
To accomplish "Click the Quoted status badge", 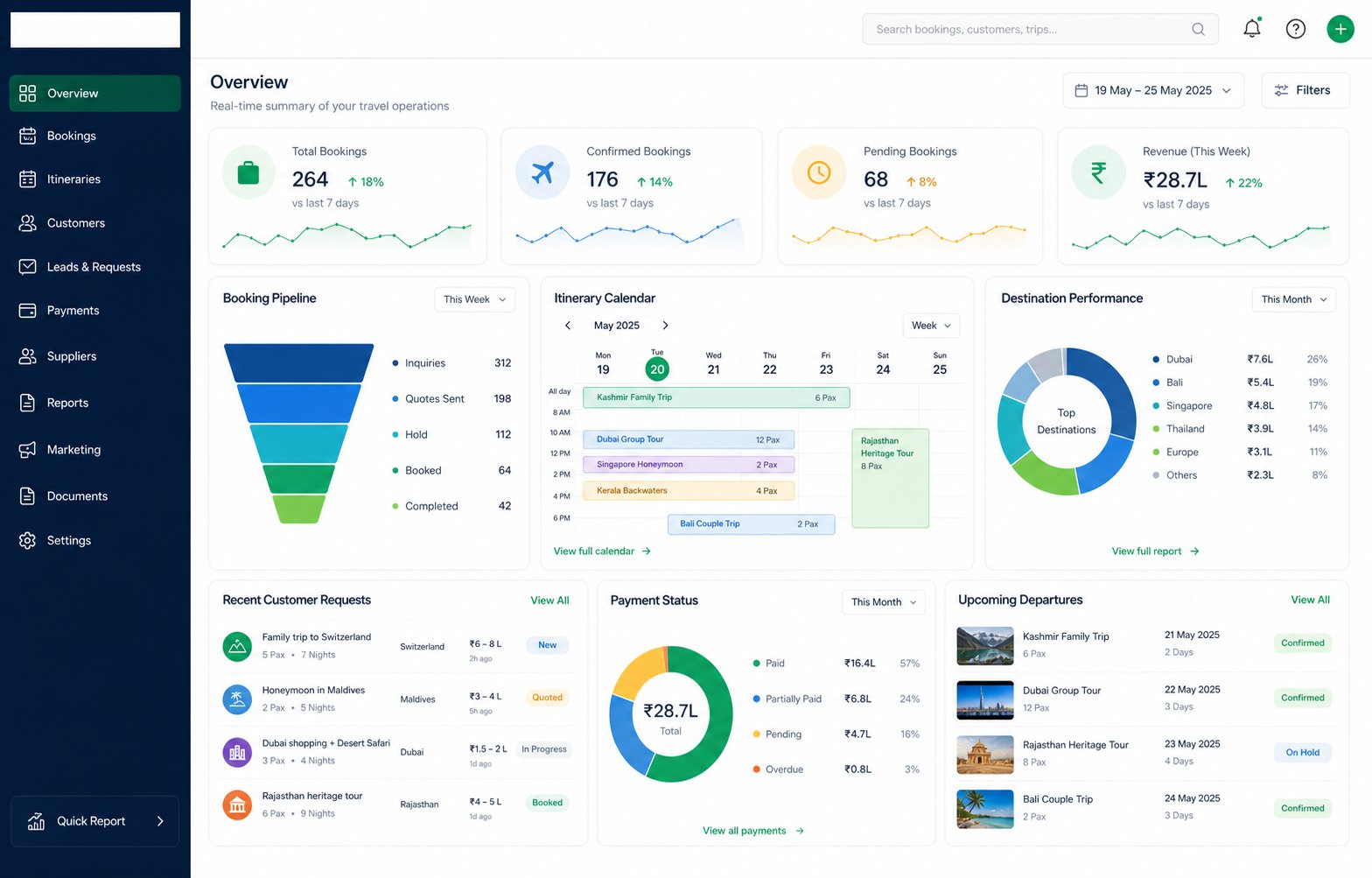I will (548, 698).
